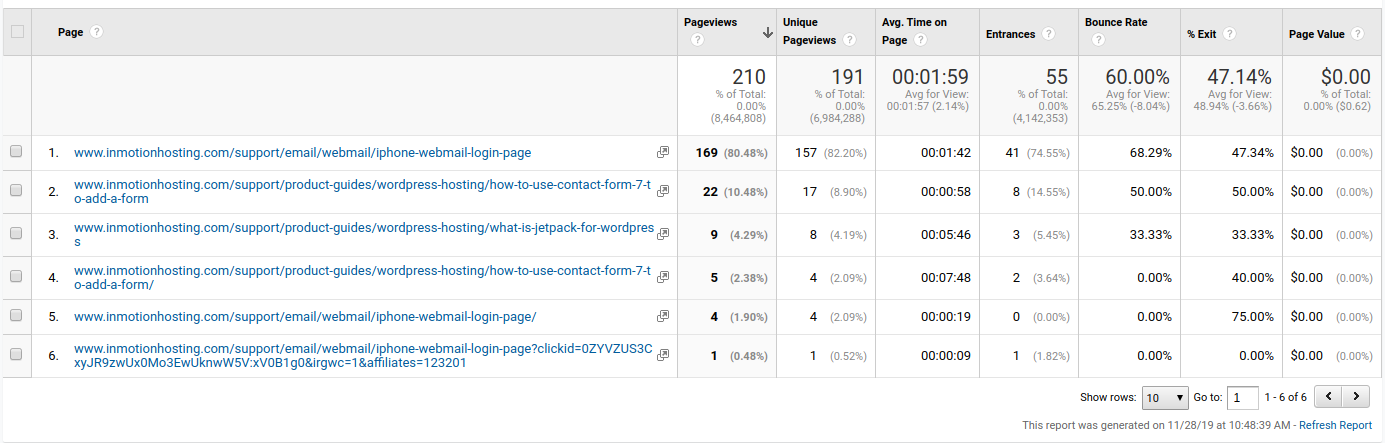Open the Show rows dropdown
The width and height of the screenshot is (1385, 443).
tap(1163, 397)
